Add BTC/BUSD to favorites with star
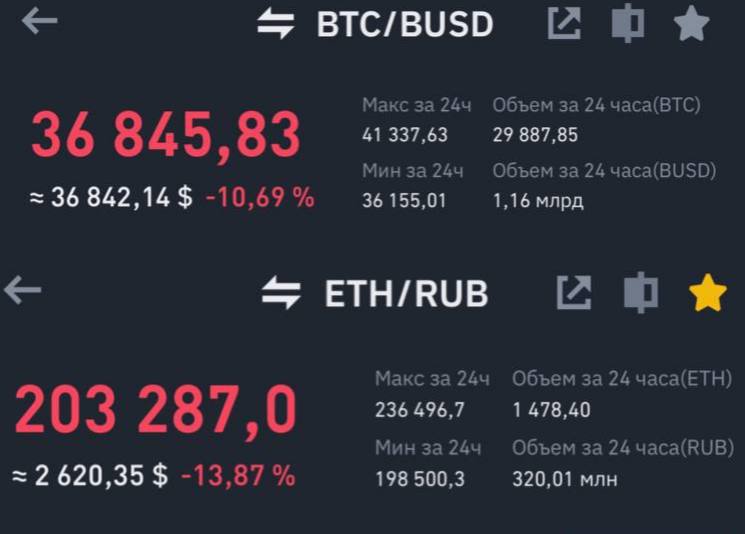 point(691,23)
